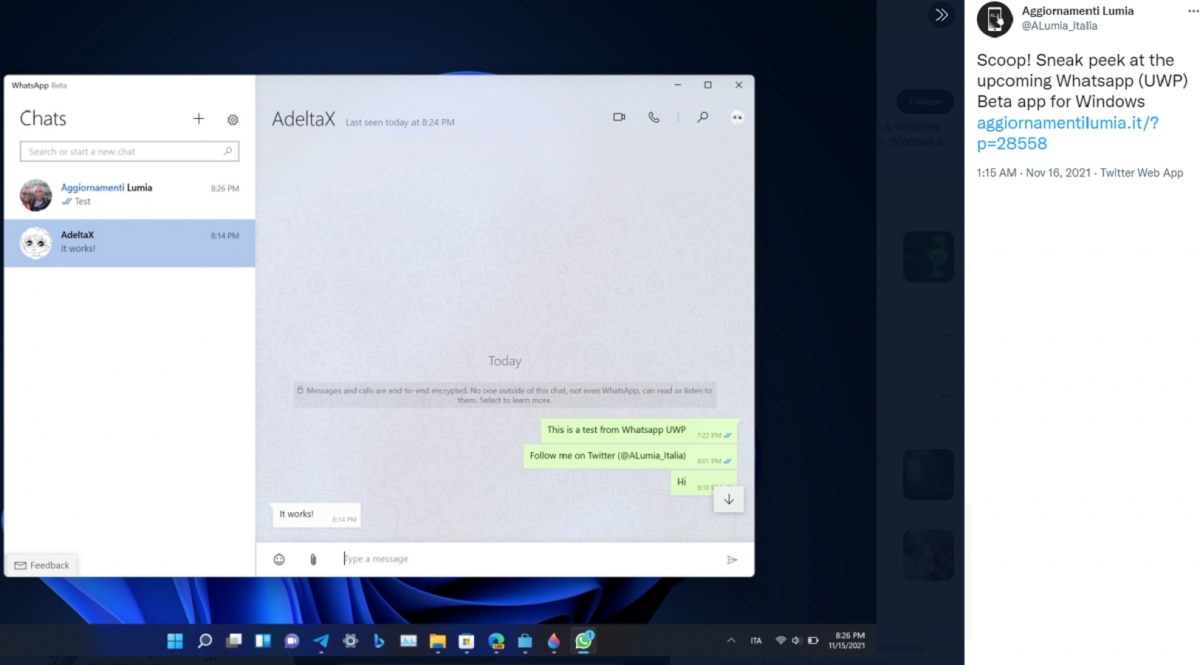The image size is (1200, 665).
Task: Click the paperclip attach file icon
Action: point(313,559)
